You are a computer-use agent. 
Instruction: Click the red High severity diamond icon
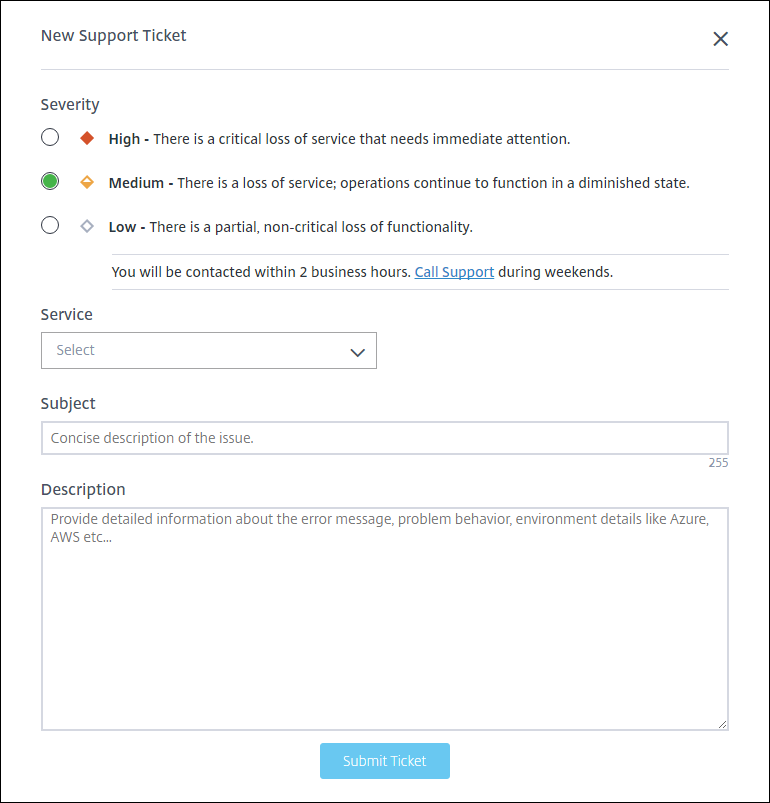pos(87,138)
